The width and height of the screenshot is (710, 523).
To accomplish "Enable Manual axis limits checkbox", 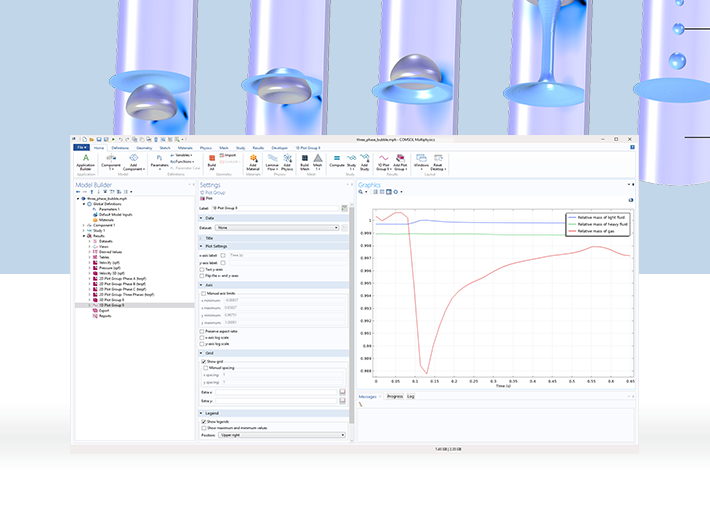I will [x=204, y=293].
